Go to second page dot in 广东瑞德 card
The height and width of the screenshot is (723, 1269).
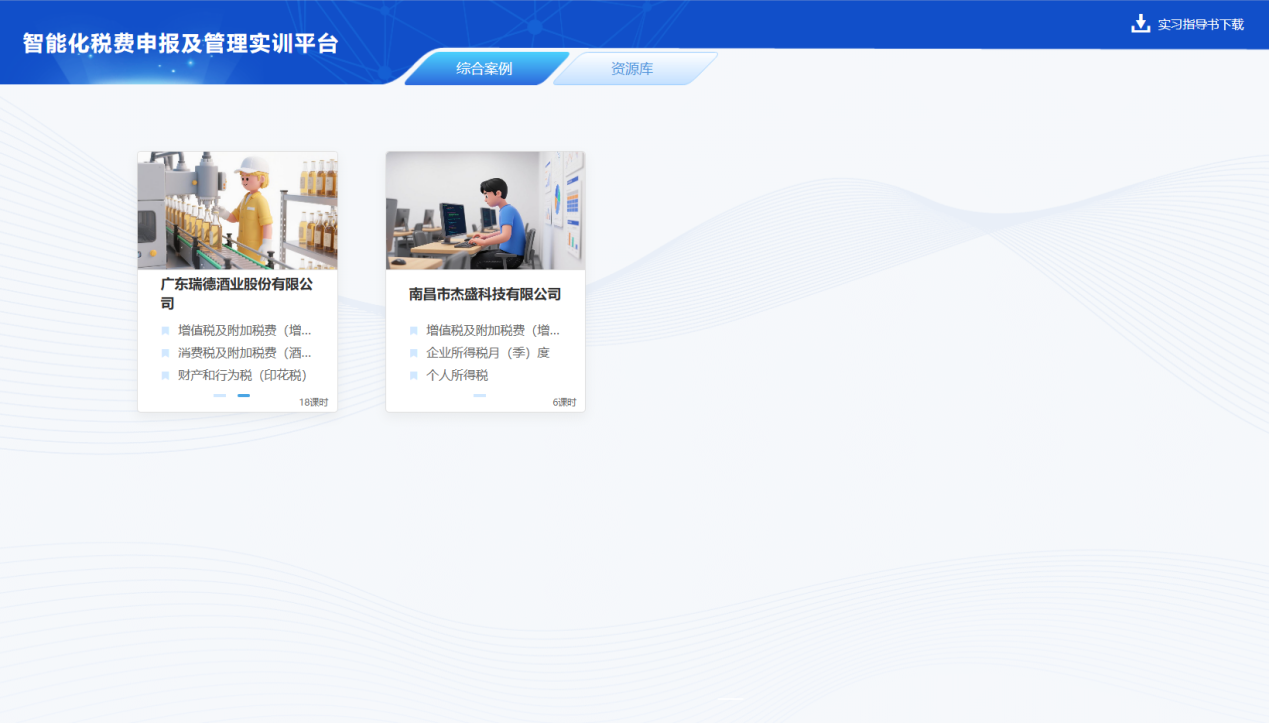[x=244, y=396]
